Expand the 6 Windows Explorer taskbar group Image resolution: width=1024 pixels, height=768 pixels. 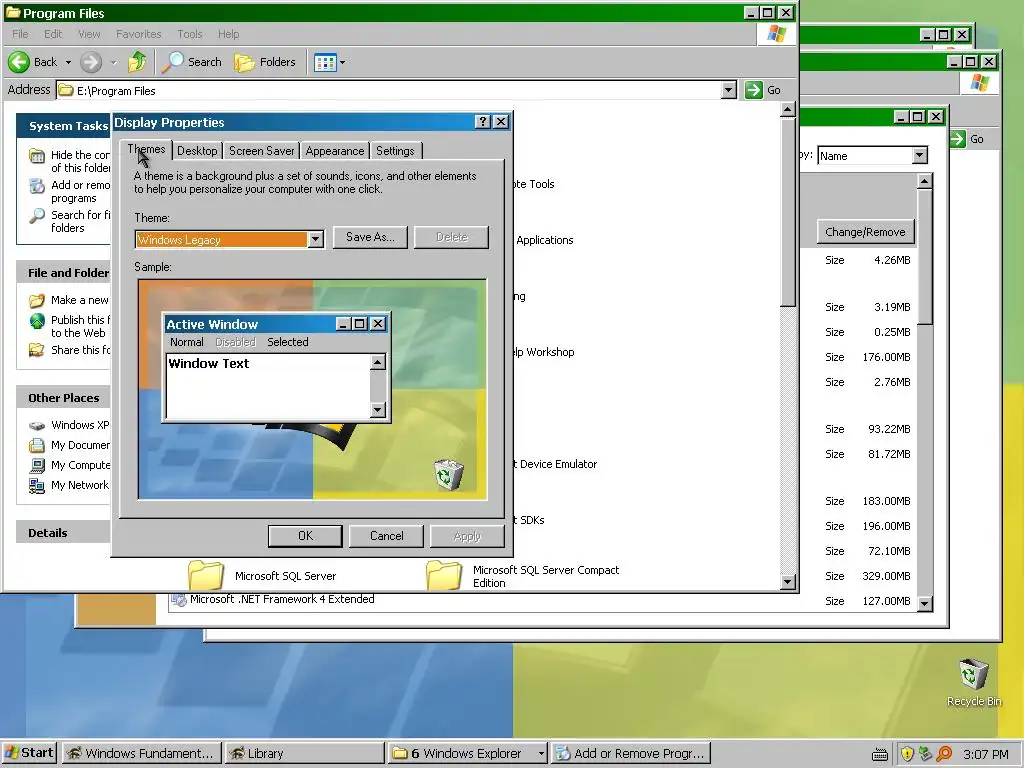541,754
